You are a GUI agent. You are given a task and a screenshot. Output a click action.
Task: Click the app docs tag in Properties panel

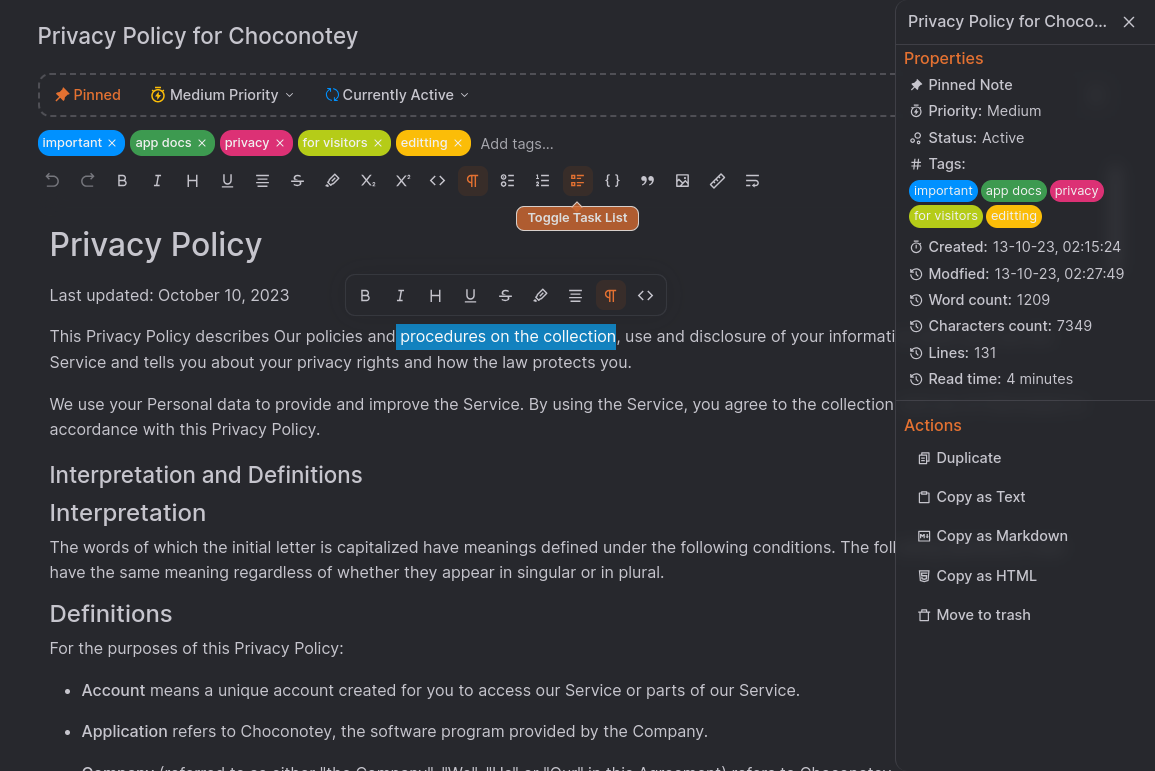pos(1013,191)
